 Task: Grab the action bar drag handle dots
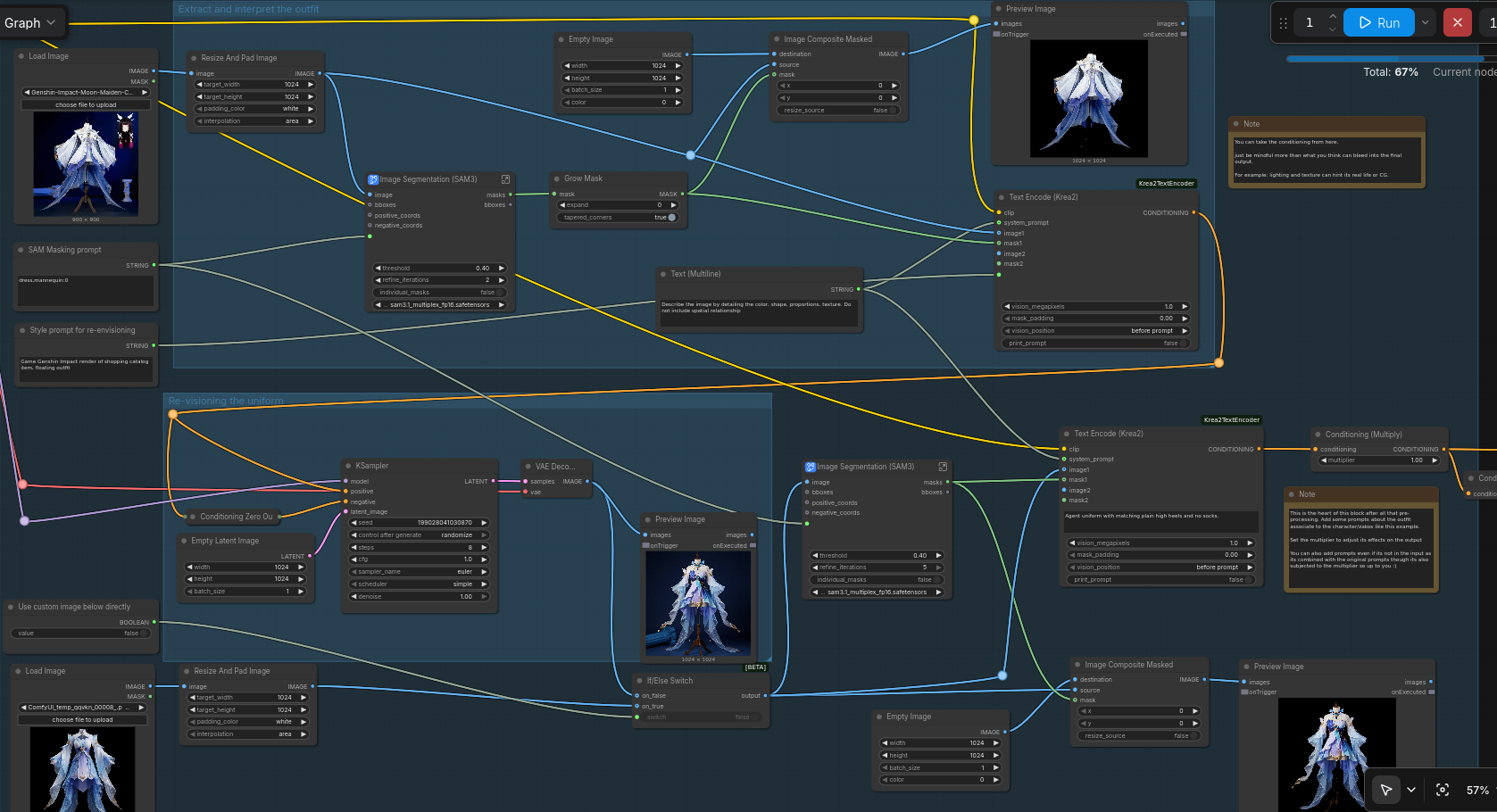1283,23
